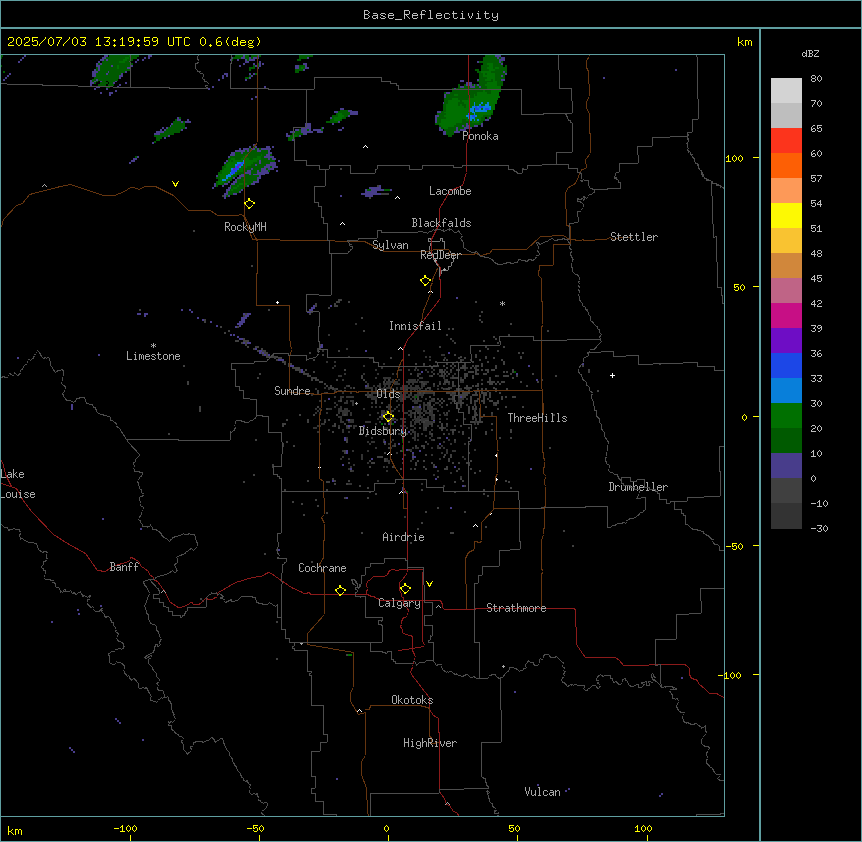Click the Base_Reflectivity title
Screen dimensions: 862x842
(x=431, y=15)
